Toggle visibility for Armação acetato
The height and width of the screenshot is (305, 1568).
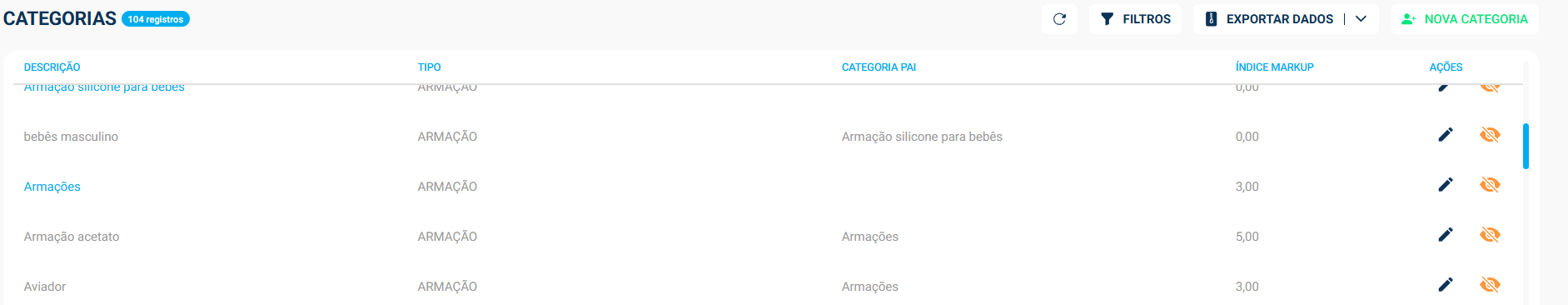point(1490,235)
